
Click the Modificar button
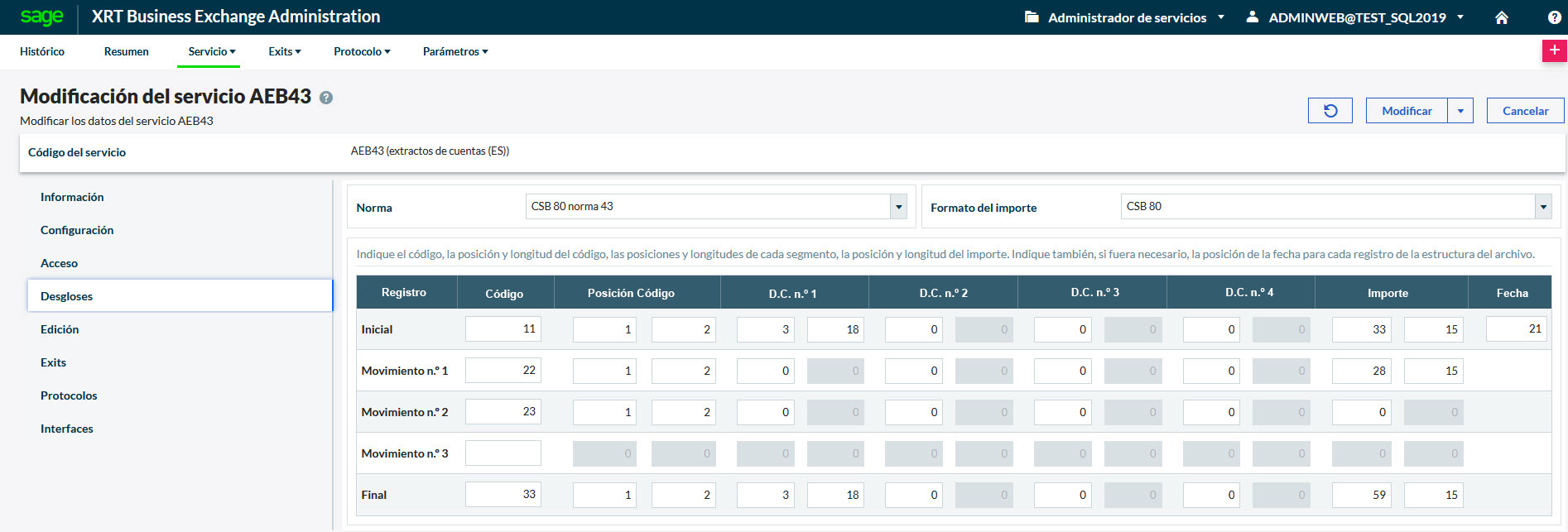(1407, 111)
